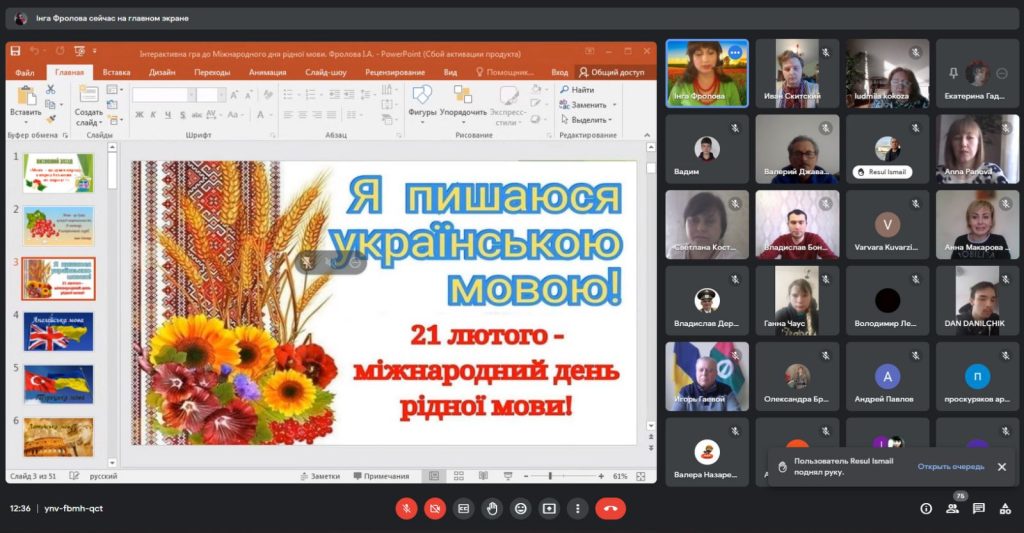Click the present screen icon

[549, 508]
